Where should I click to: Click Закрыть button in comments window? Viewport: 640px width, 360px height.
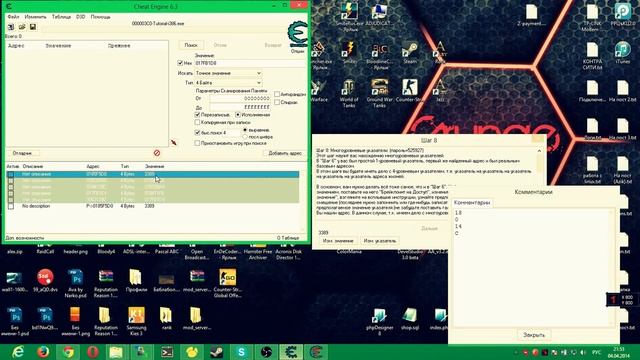click(534, 335)
